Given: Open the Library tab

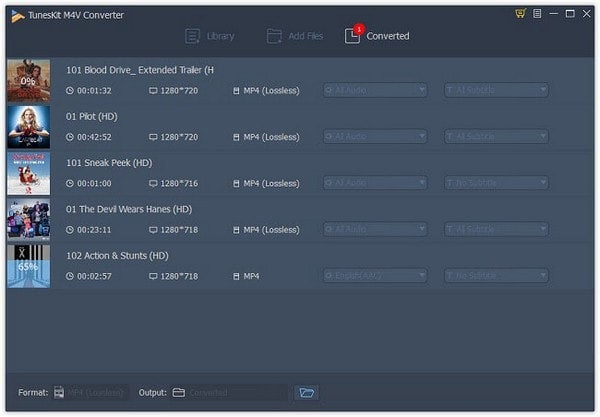Looking at the screenshot, I should pyautogui.click(x=209, y=36).
